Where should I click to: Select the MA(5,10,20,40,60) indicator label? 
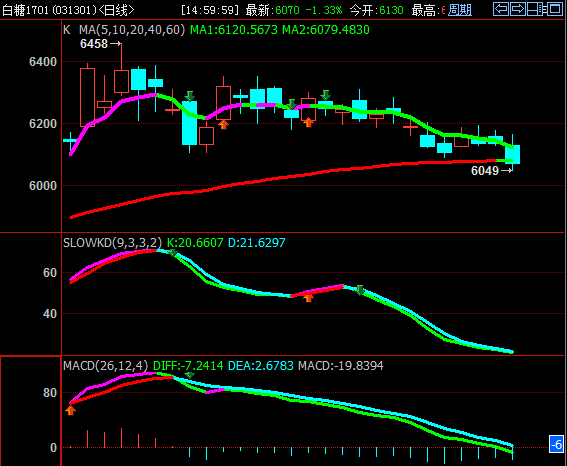[132, 30]
